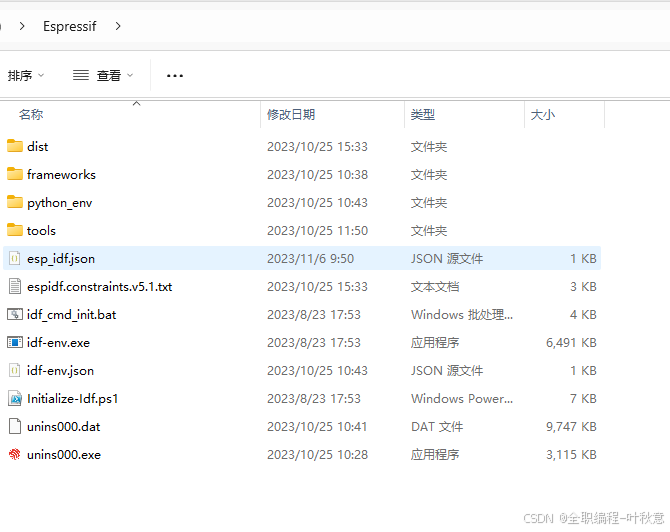Click the idf-env.json file icon
This screenshot has width=670, height=532.
[15, 370]
